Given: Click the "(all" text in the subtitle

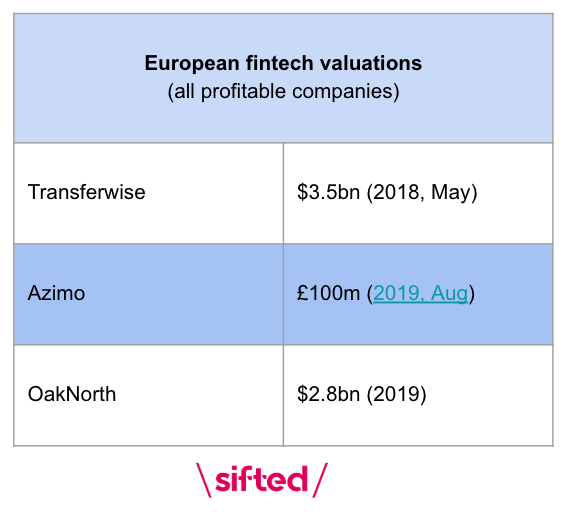Looking at the screenshot, I should (181, 92).
